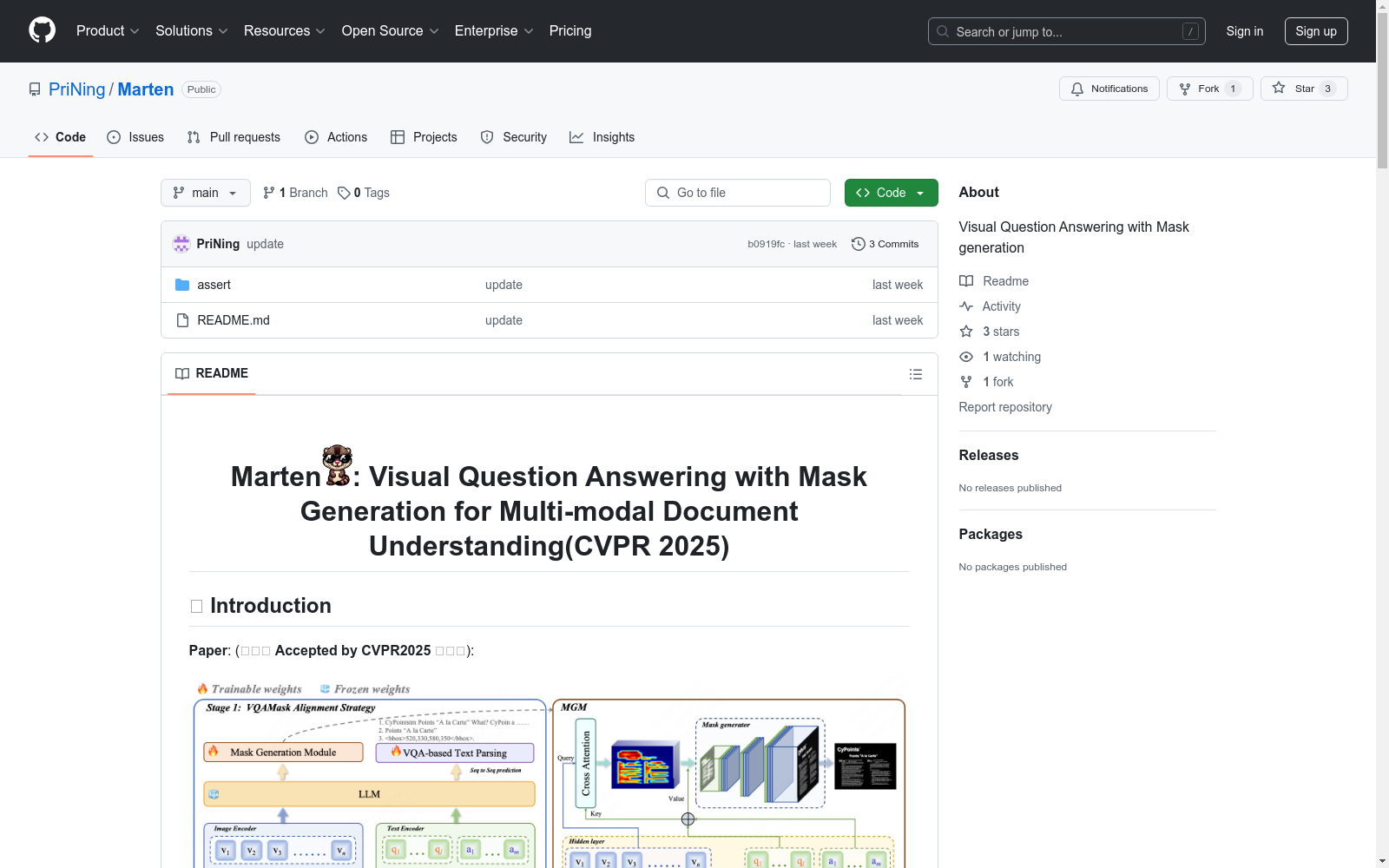Click the Go to file search icon
The height and width of the screenshot is (868, 1389).
[663, 193]
